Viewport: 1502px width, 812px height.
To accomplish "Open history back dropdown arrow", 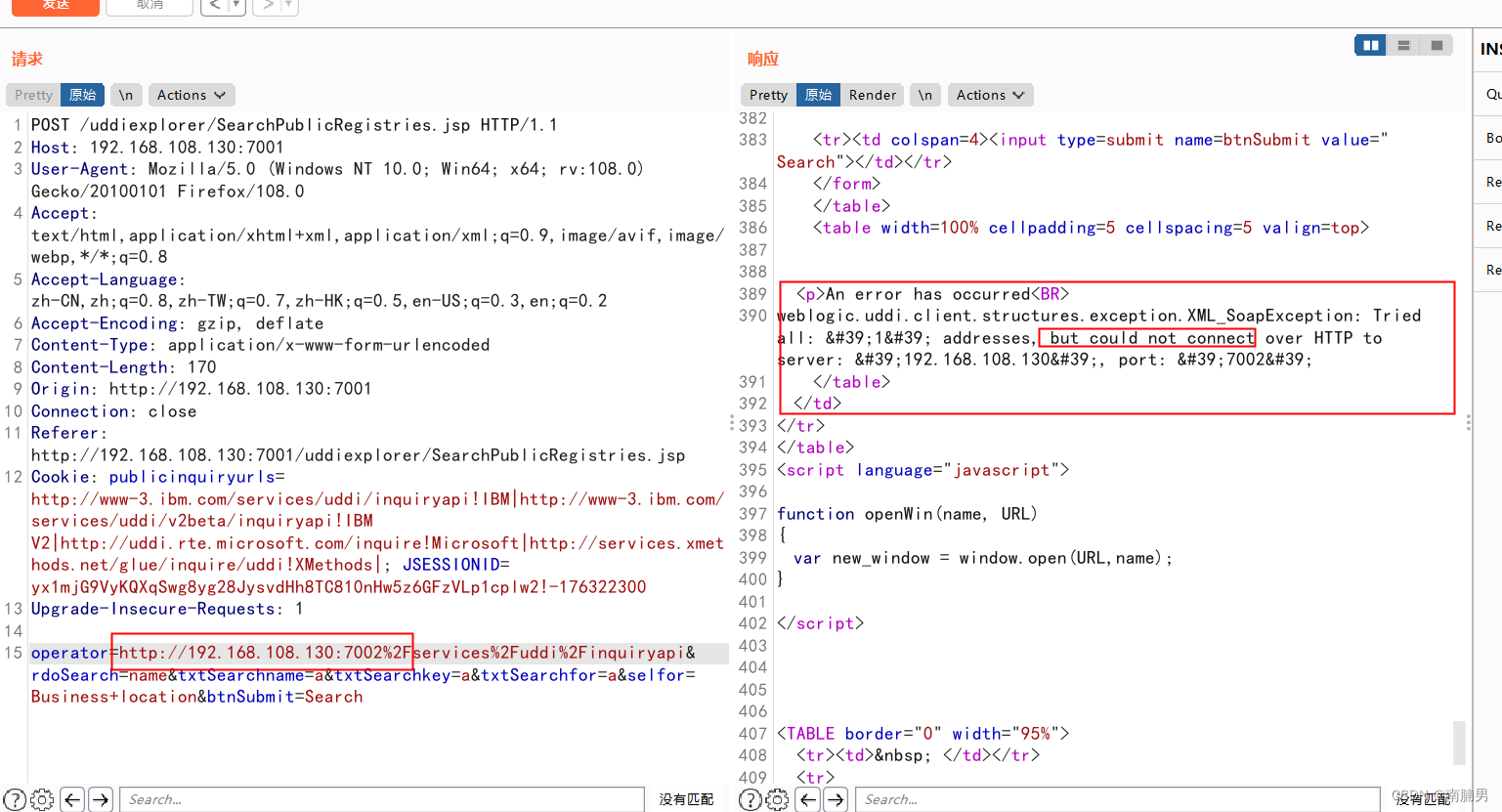I will (x=236, y=6).
